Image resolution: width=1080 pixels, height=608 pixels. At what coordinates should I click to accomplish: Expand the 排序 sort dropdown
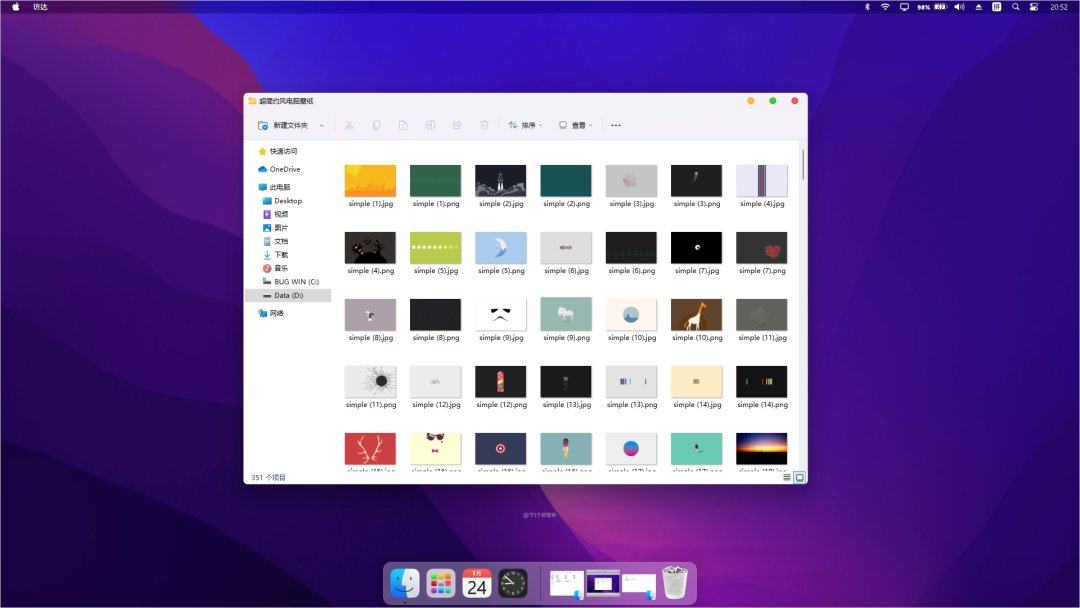click(x=526, y=125)
